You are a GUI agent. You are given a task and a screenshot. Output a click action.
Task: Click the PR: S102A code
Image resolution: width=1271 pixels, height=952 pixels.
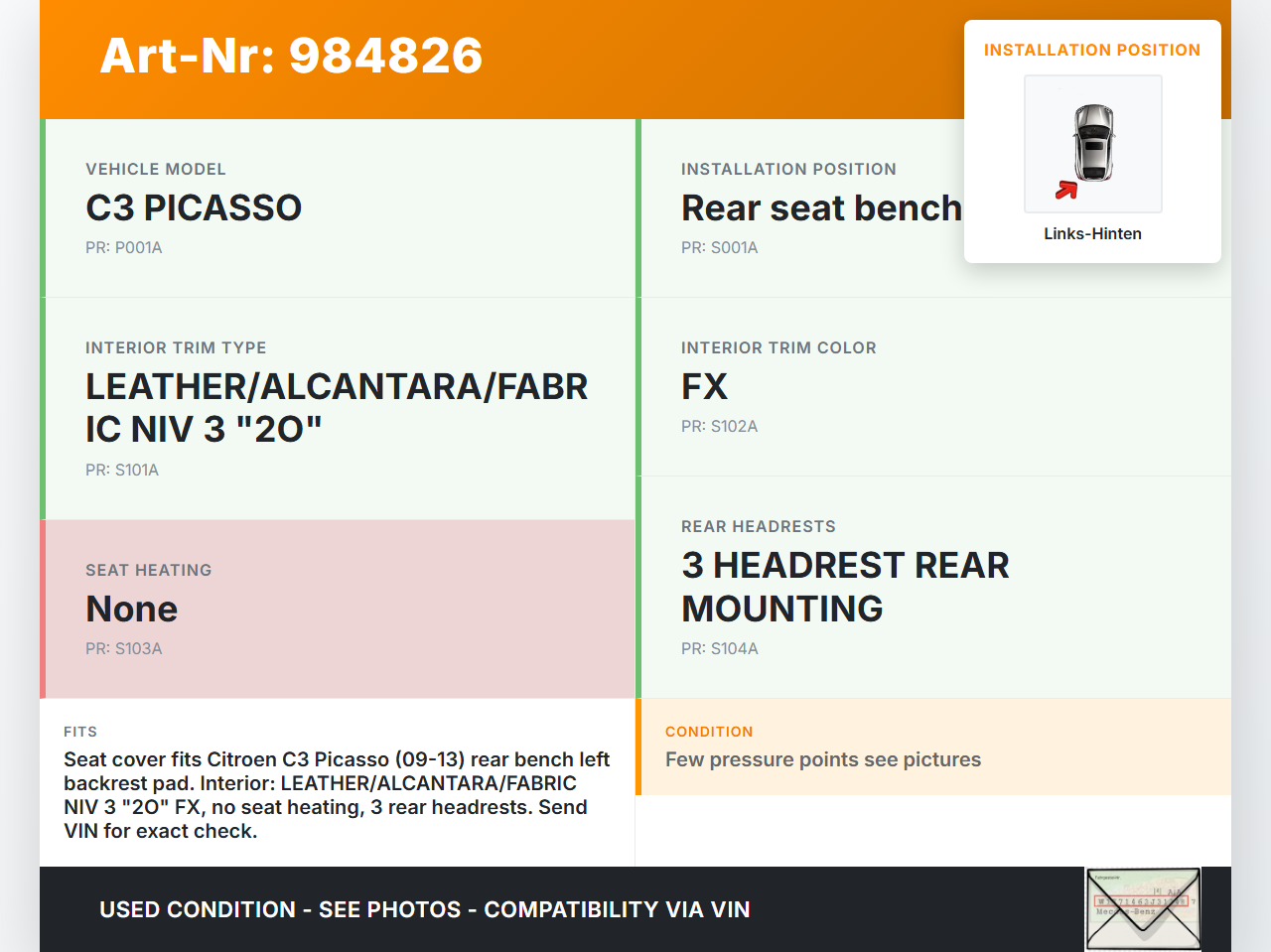(x=719, y=427)
